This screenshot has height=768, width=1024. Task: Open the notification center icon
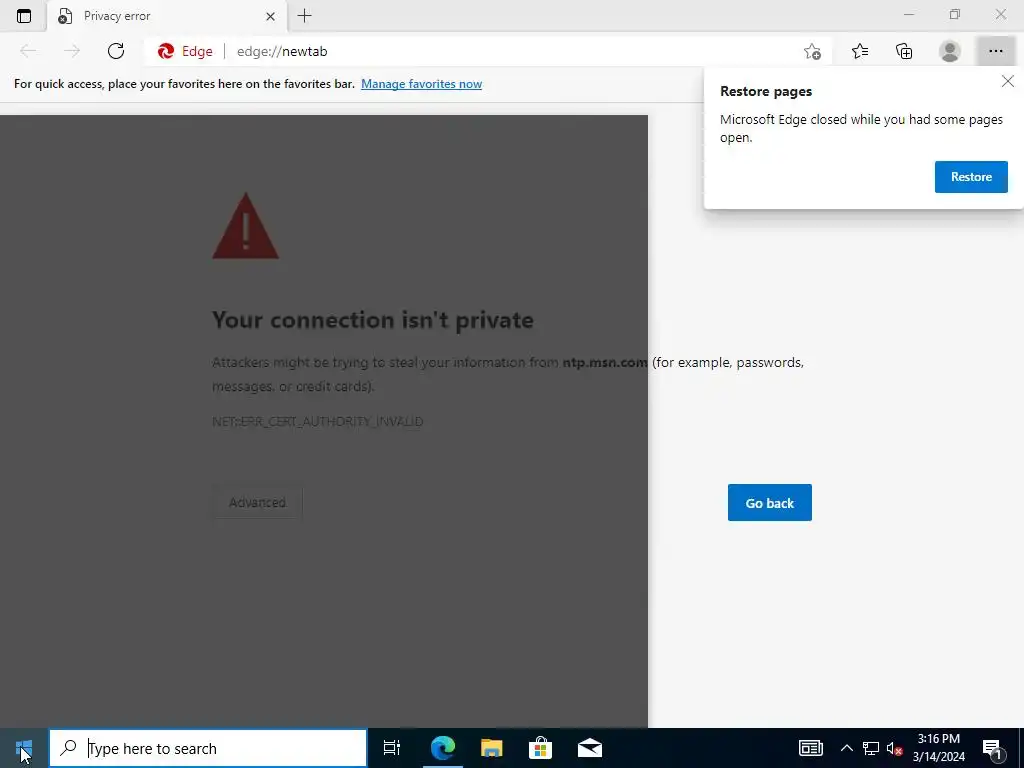pyautogui.click(x=992, y=748)
